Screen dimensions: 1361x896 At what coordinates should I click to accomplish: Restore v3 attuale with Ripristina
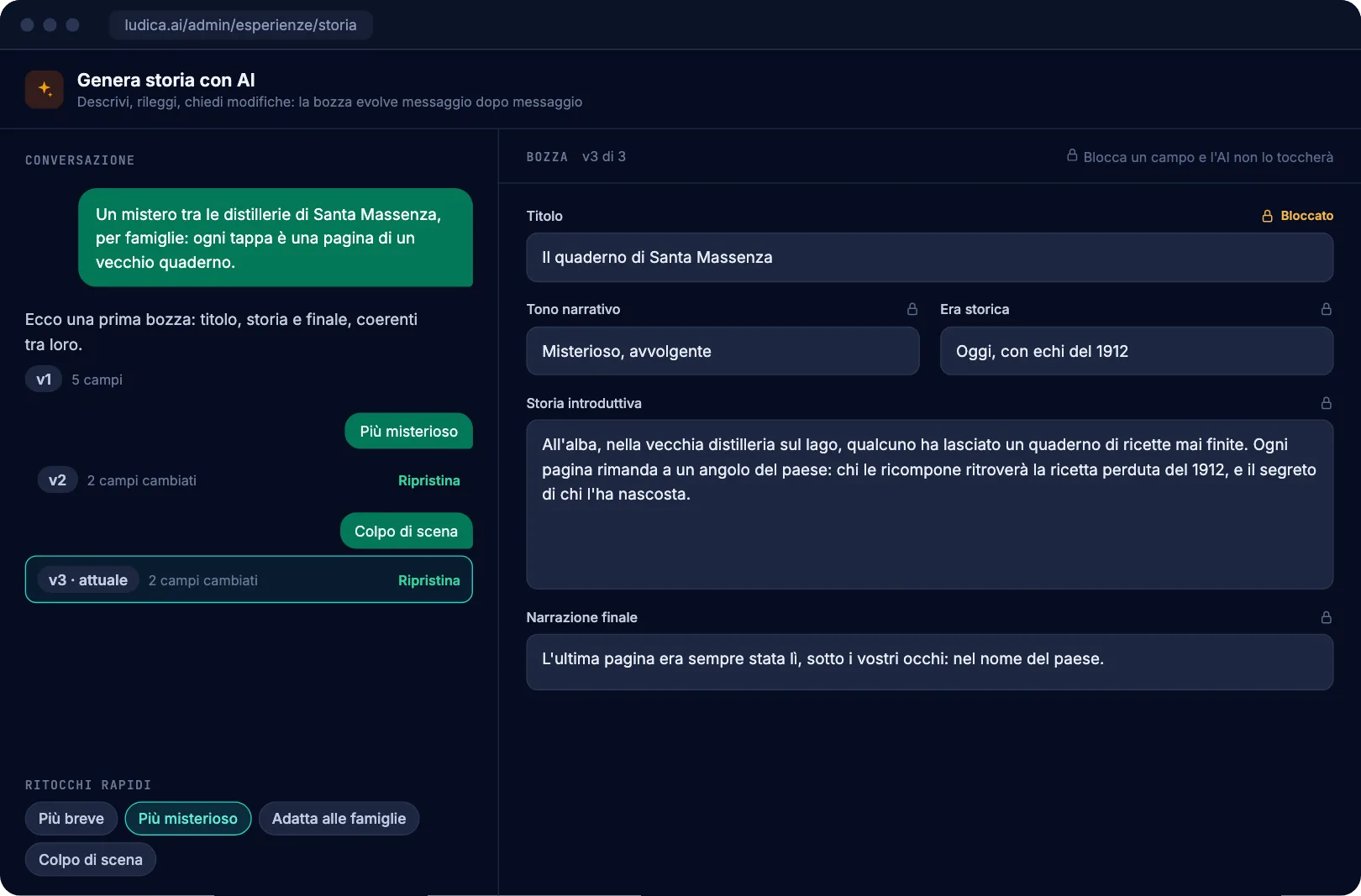click(x=428, y=580)
